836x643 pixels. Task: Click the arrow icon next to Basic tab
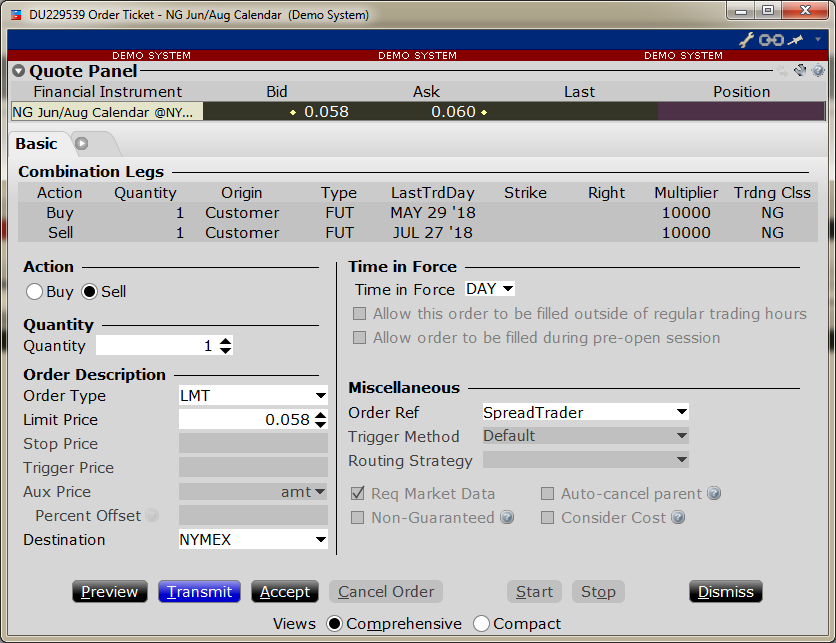click(82, 143)
